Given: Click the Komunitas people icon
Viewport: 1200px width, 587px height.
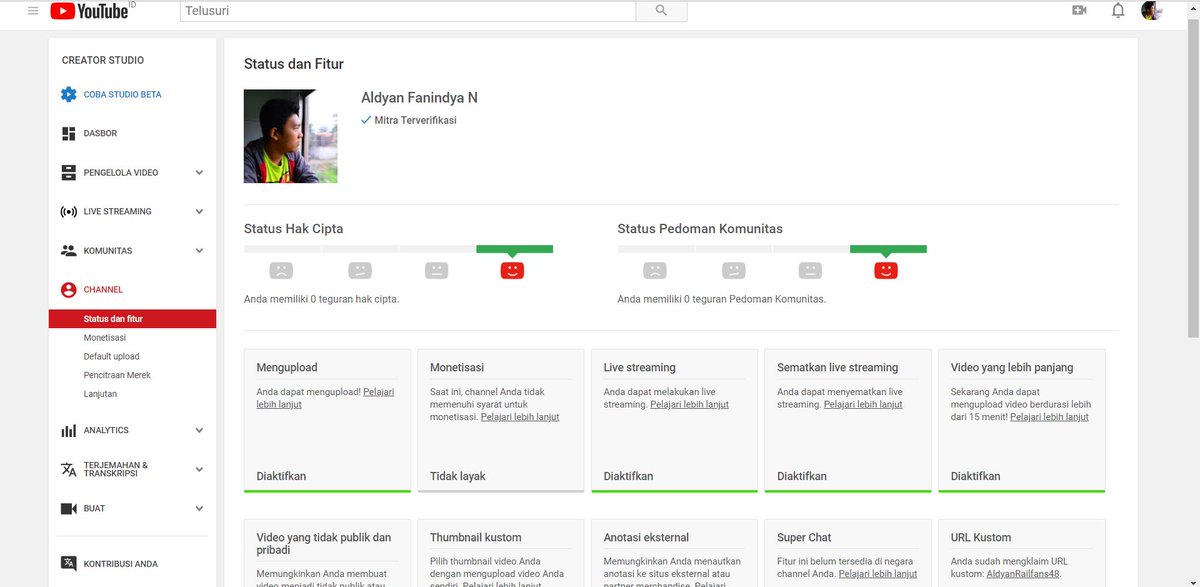Looking at the screenshot, I should tap(68, 250).
